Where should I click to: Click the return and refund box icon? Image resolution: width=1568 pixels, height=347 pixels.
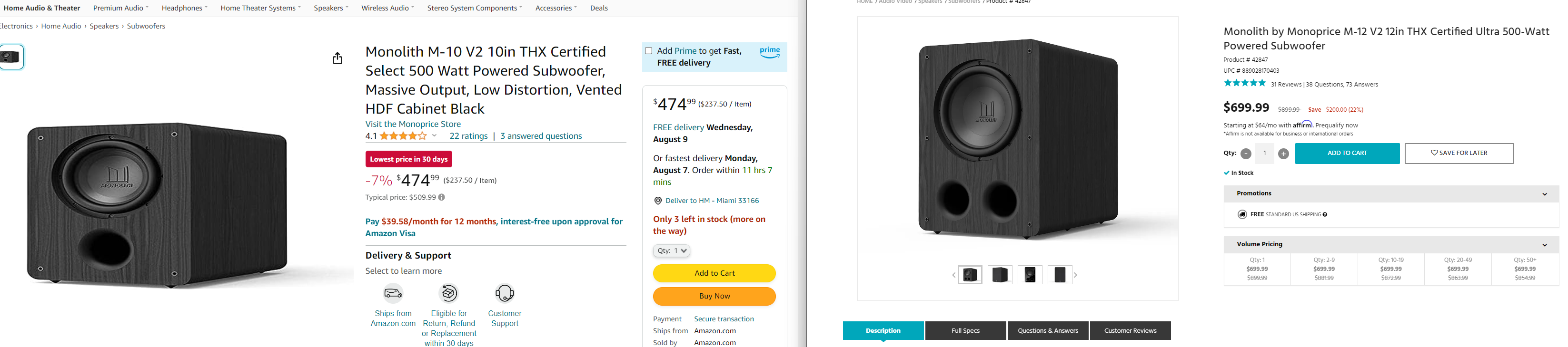[x=448, y=293]
